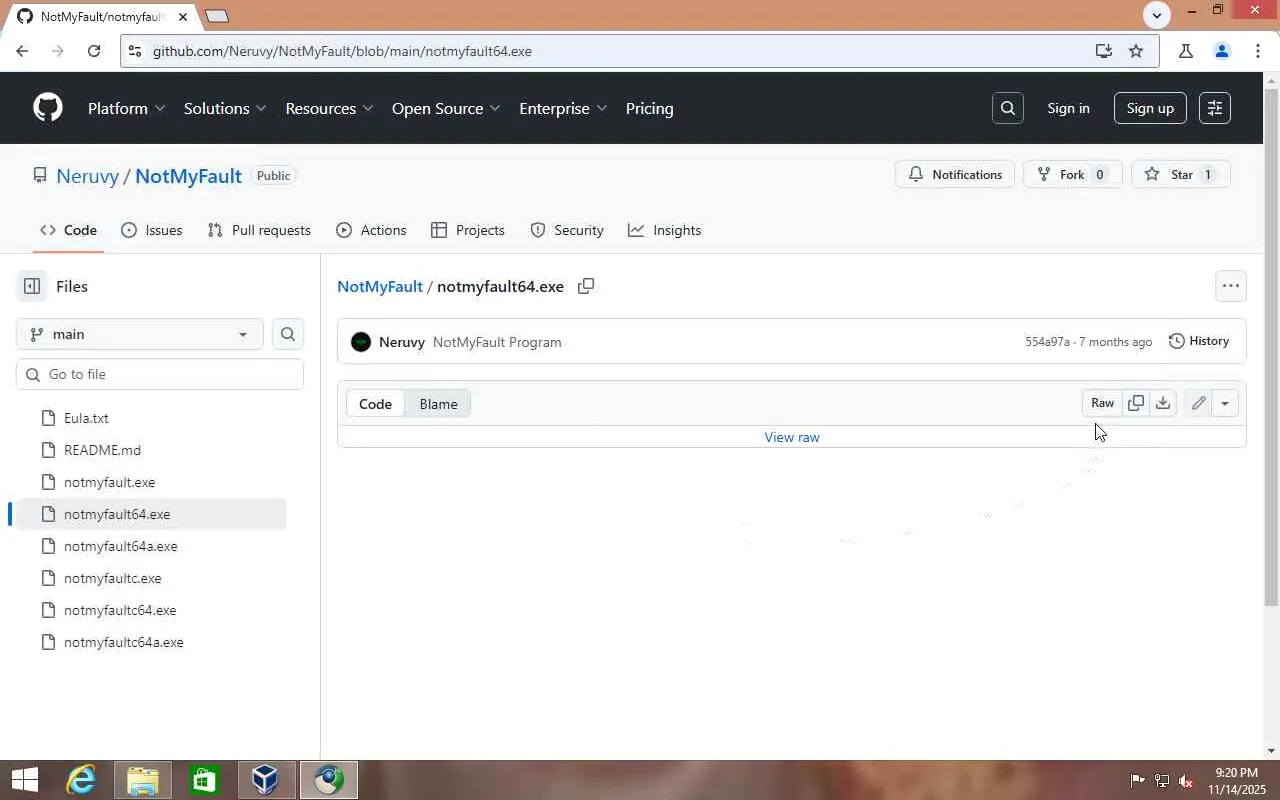Open the Windows Start button
This screenshot has width=1280, height=800.
click(24, 780)
